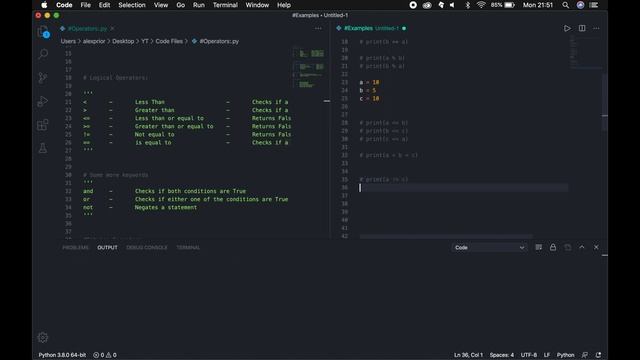Place cursor on line 'a = 10'
Screen dimensions: 640x360
369,82
